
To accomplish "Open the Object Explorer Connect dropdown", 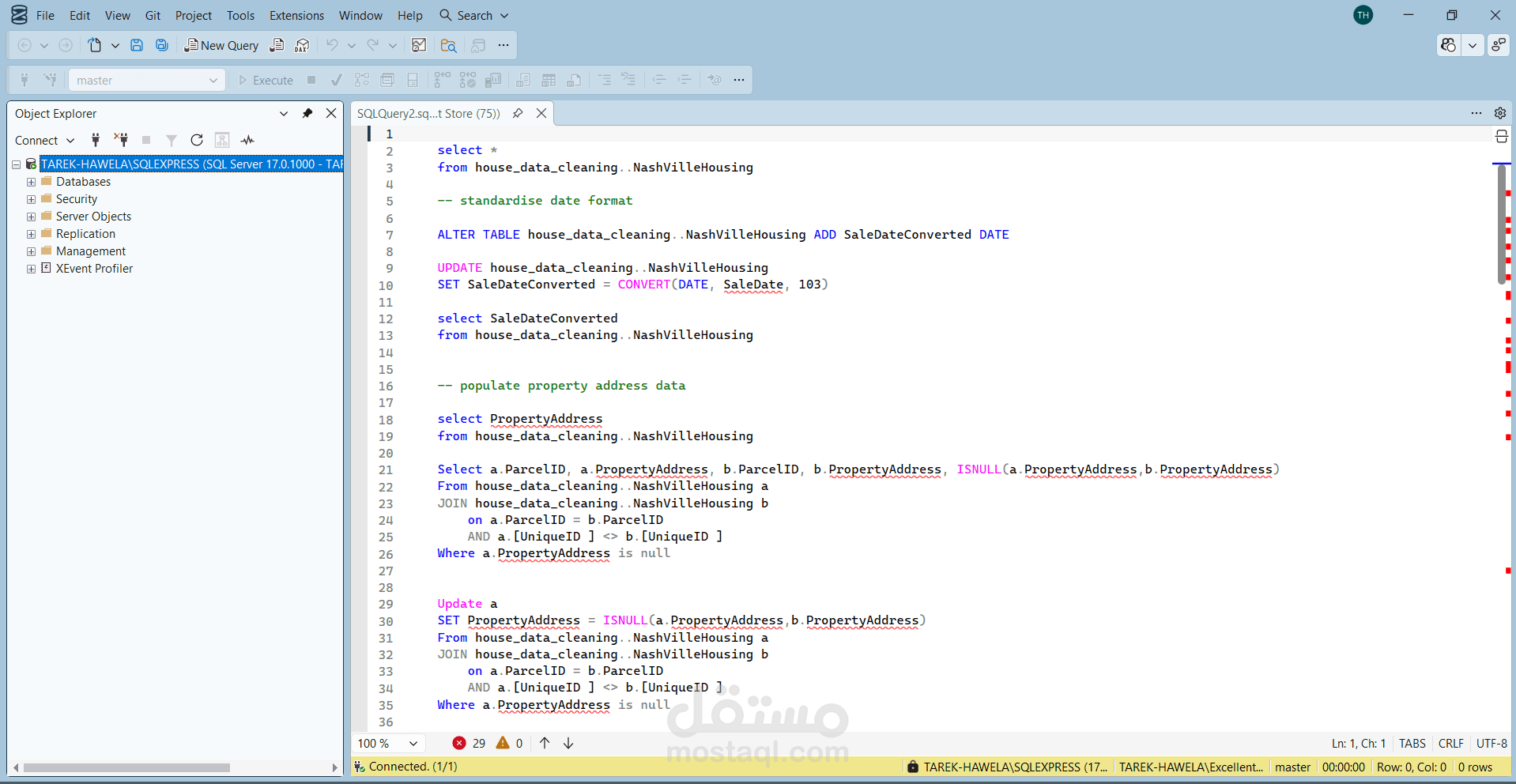I will tap(44, 140).
